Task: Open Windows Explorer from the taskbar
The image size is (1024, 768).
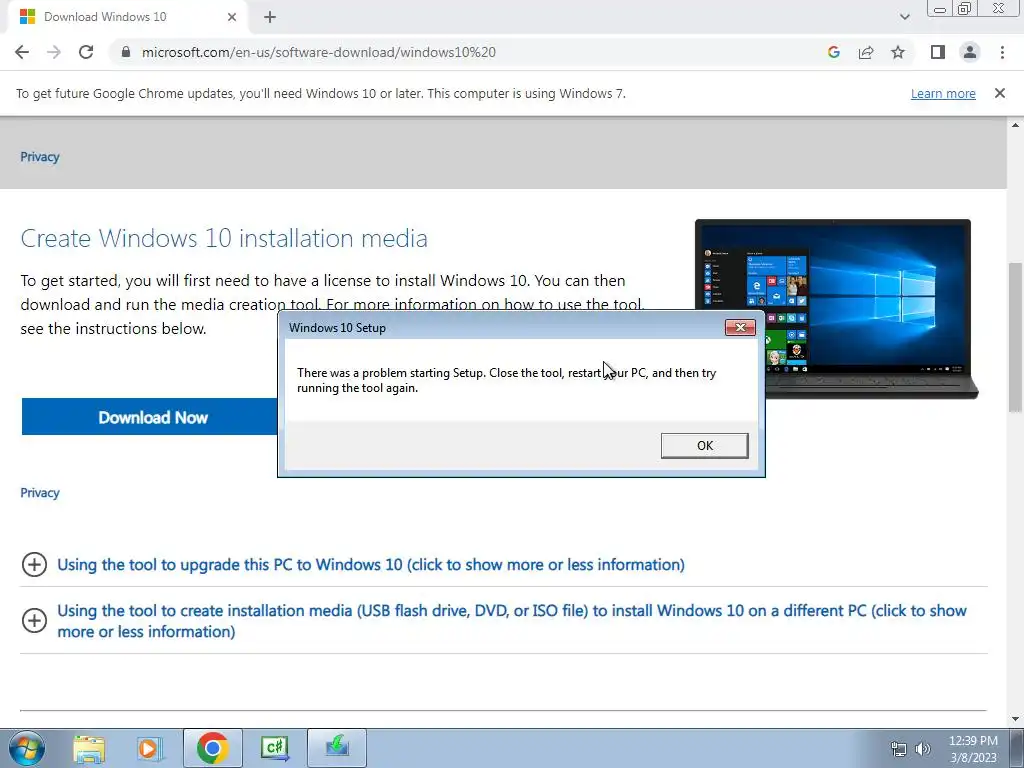Action: pos(89,748)
